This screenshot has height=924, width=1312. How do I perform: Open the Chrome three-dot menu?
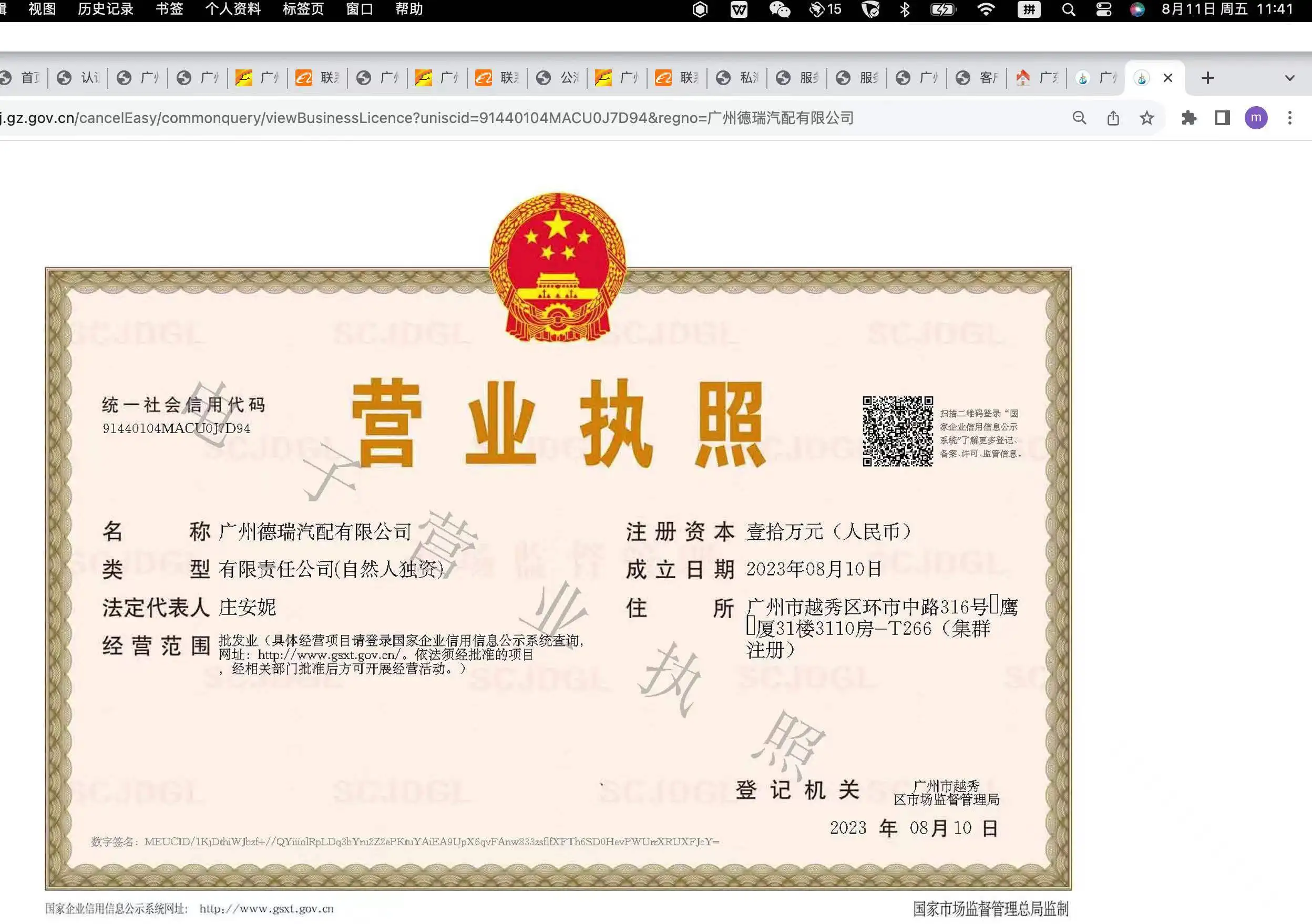1290,118
